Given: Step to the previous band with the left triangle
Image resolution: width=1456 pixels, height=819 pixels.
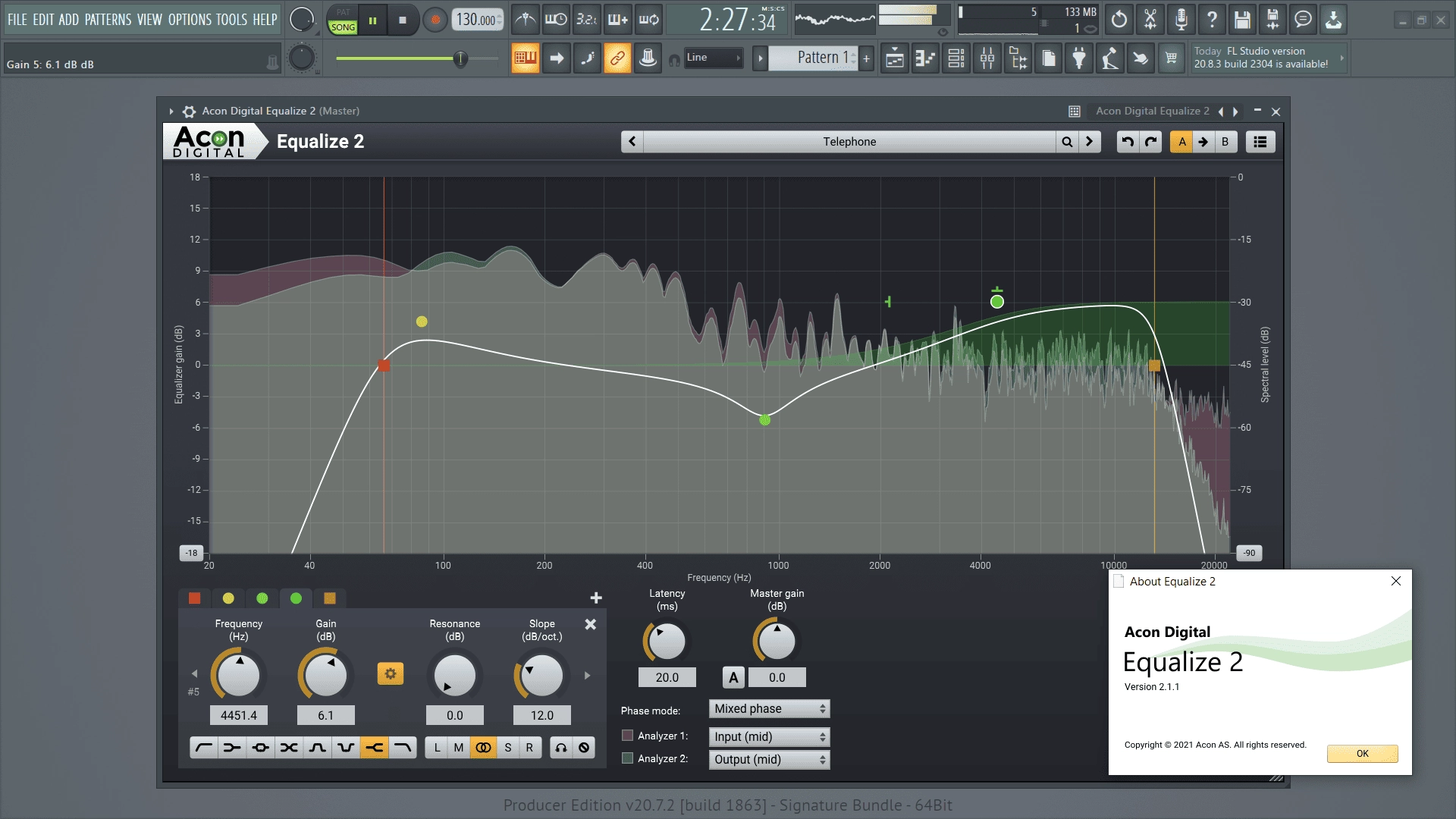Looking at the screenshot, I should tap(194, 673).
